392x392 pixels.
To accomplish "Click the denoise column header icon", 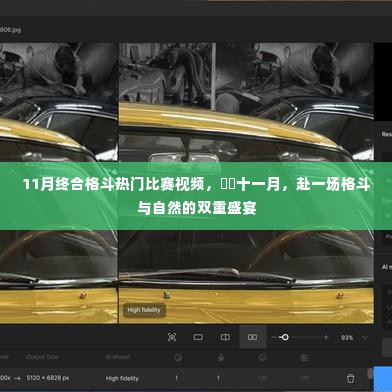I will pos(178,358).
